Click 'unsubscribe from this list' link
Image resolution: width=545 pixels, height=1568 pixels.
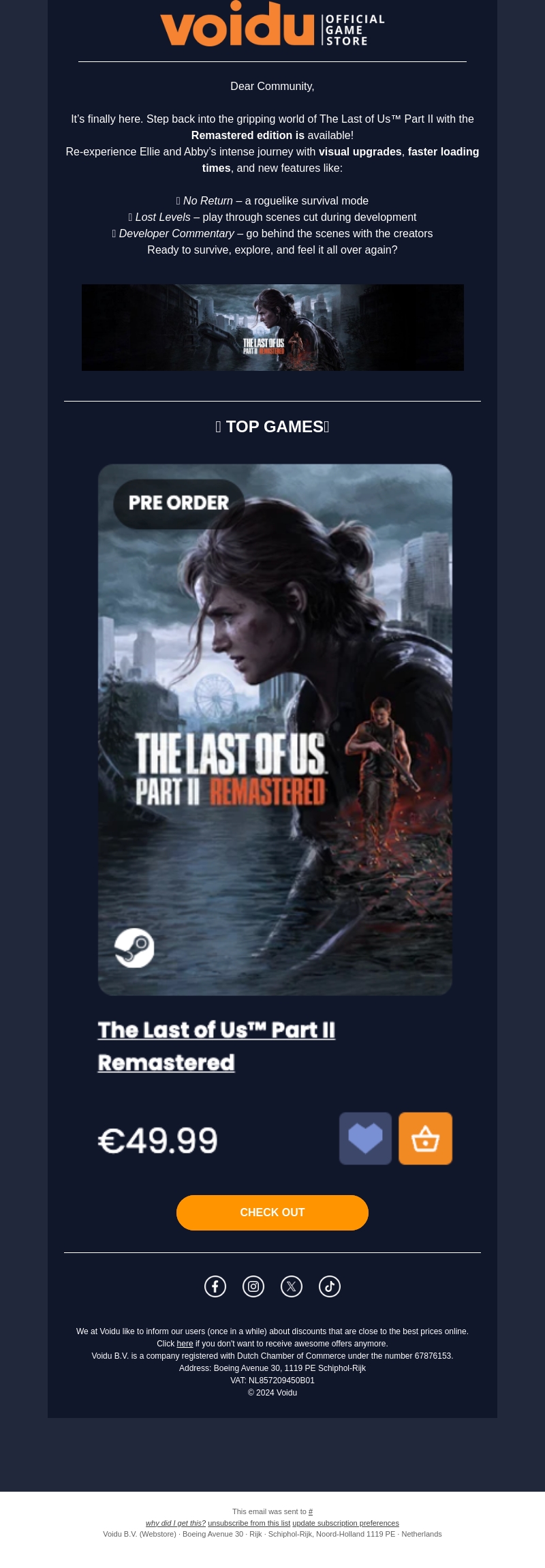(x=249, y=1523)
